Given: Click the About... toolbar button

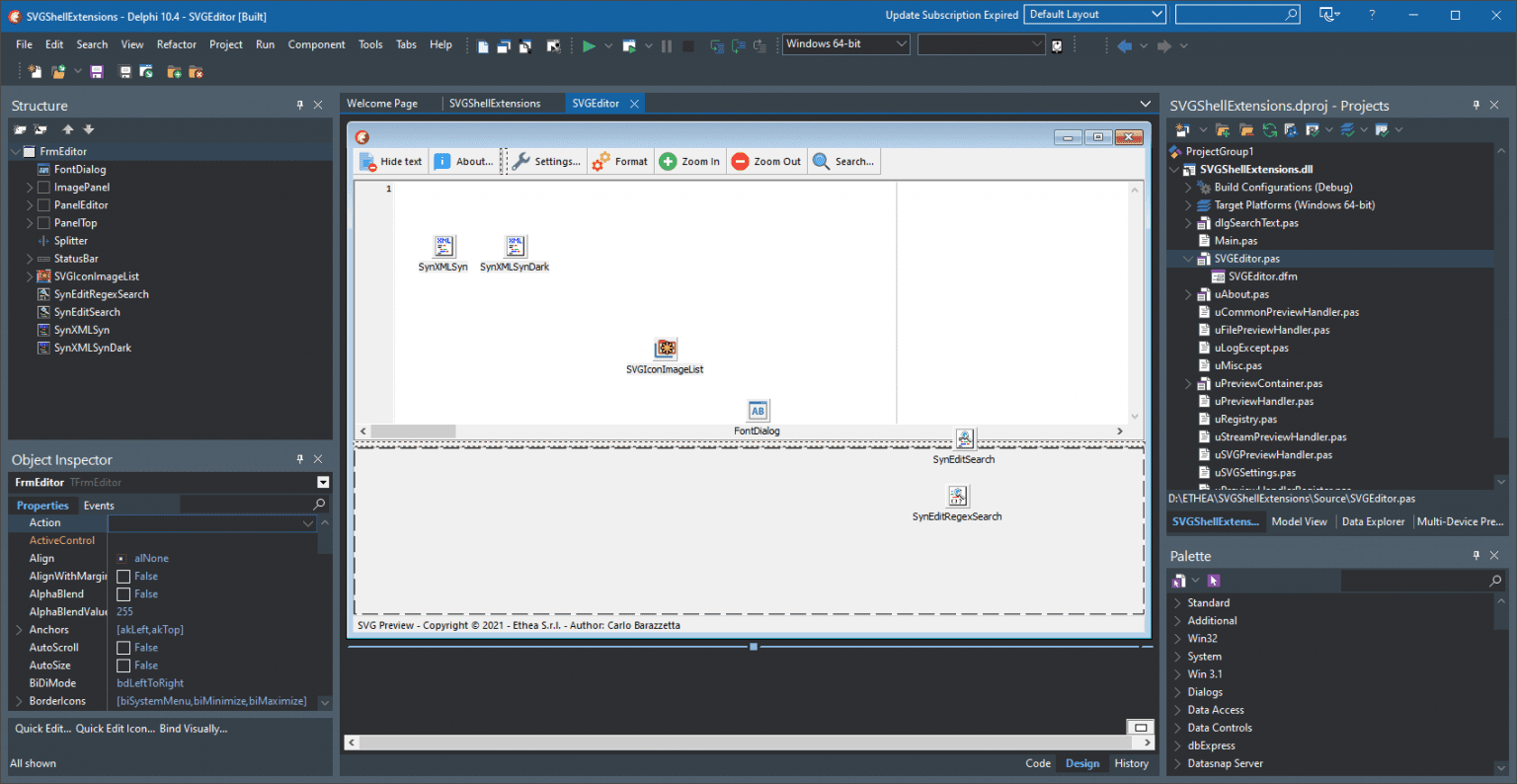Looking at the screenshot, I should tap(464, 162).
